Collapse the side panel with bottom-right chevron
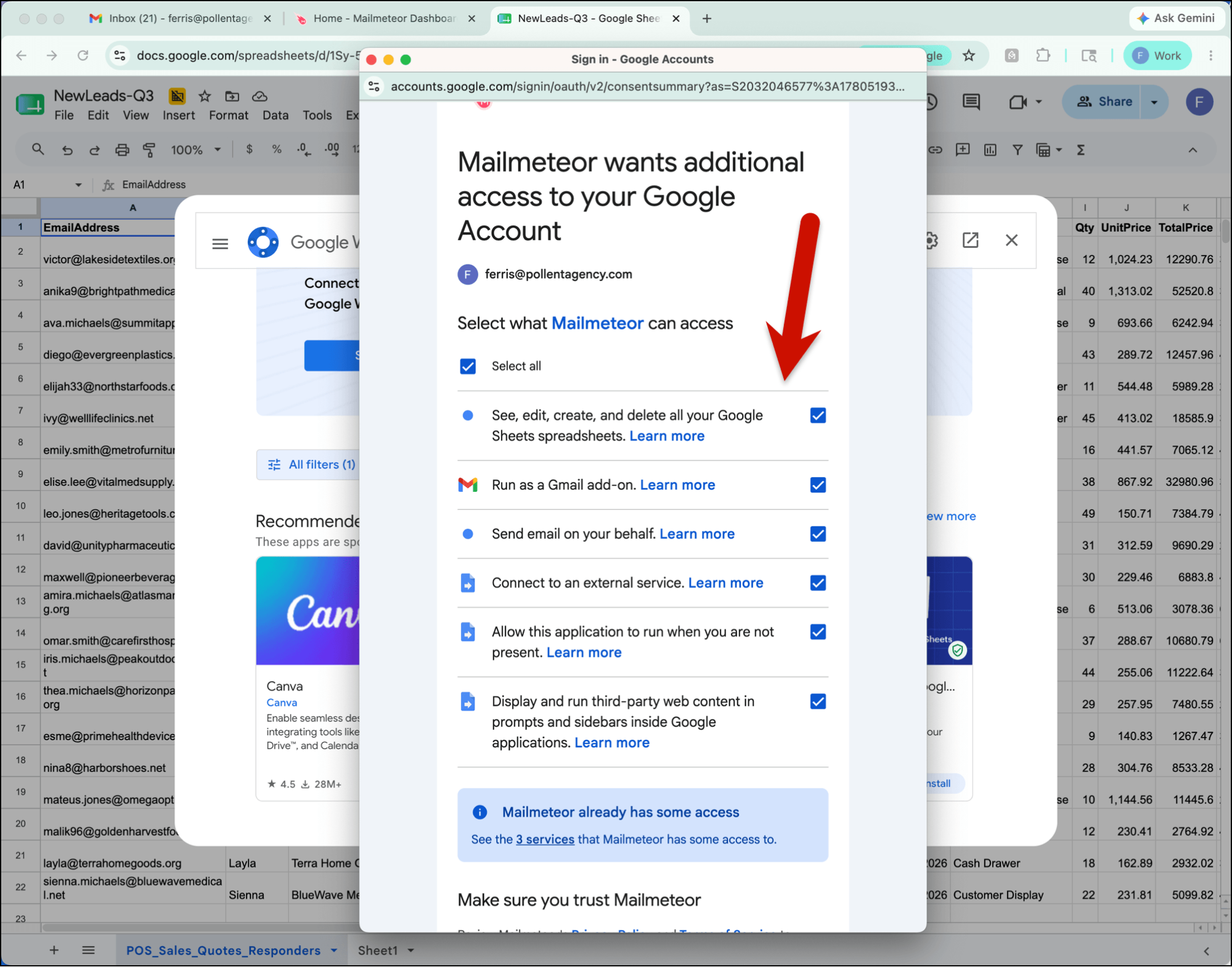This screenshot has height=967, width=1232. (x=1206, y=951)
